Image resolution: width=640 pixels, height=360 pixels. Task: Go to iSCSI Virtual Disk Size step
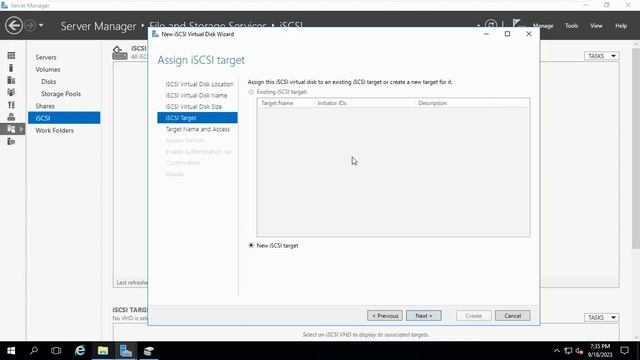(x=194, y=107)
